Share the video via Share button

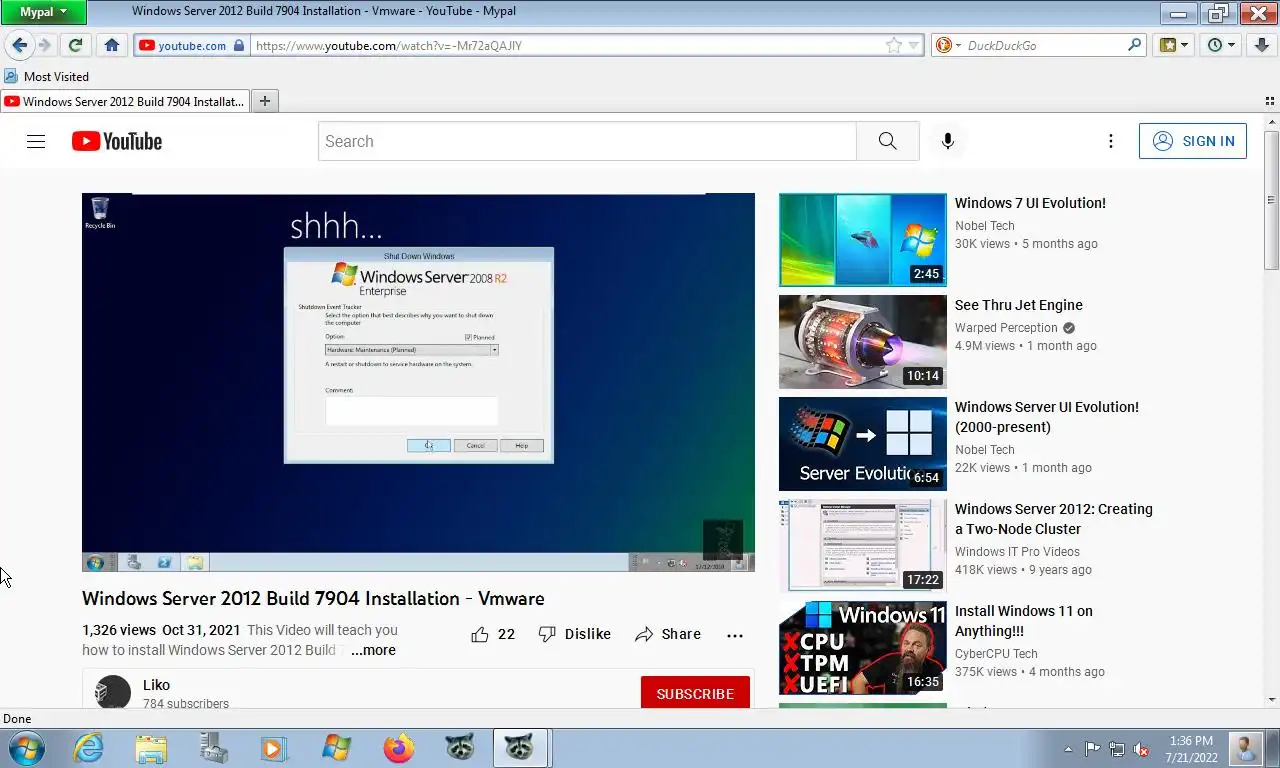[668, 634]
